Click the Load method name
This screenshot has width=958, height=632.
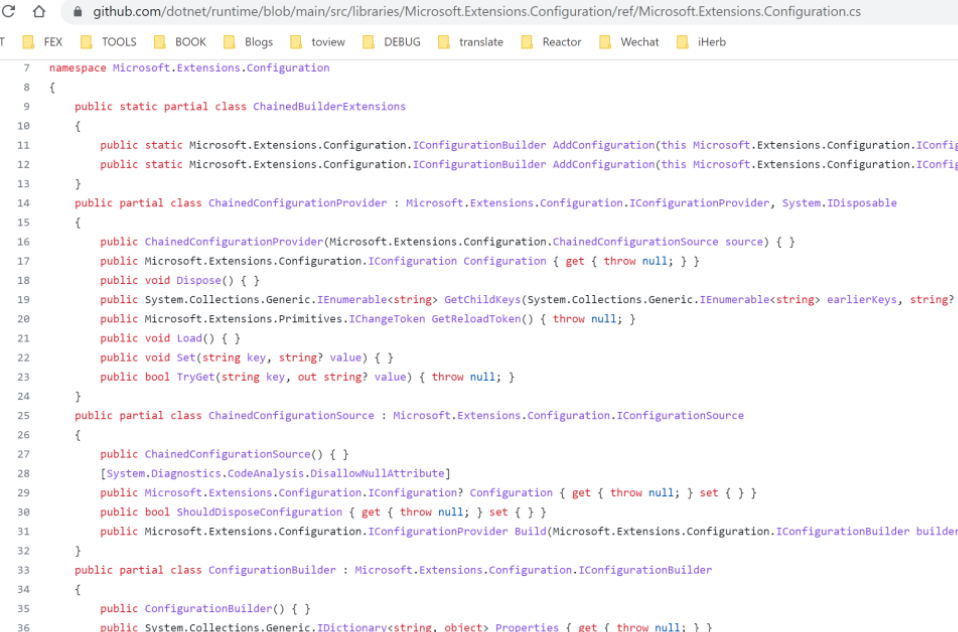[189, 339]
